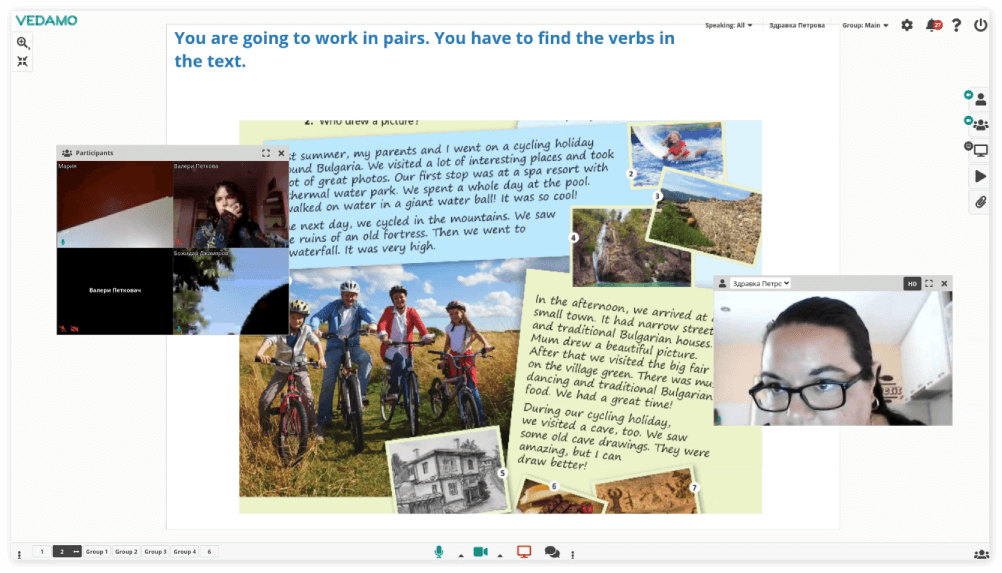Viewport: 1002px width, 573px height.
Task: Close the teacher video window
Action: pyautogui.click(x=944, y=283)
